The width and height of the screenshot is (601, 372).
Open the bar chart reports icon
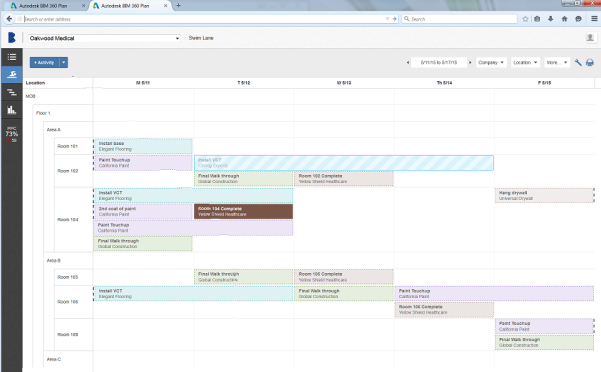pyautogui.click(x=11, y=110)
